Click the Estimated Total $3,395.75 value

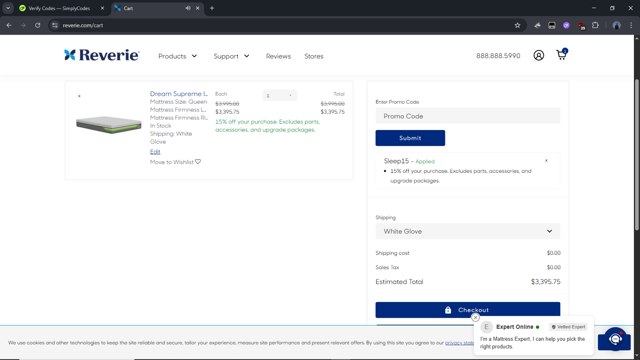click(x=545, y=282)
